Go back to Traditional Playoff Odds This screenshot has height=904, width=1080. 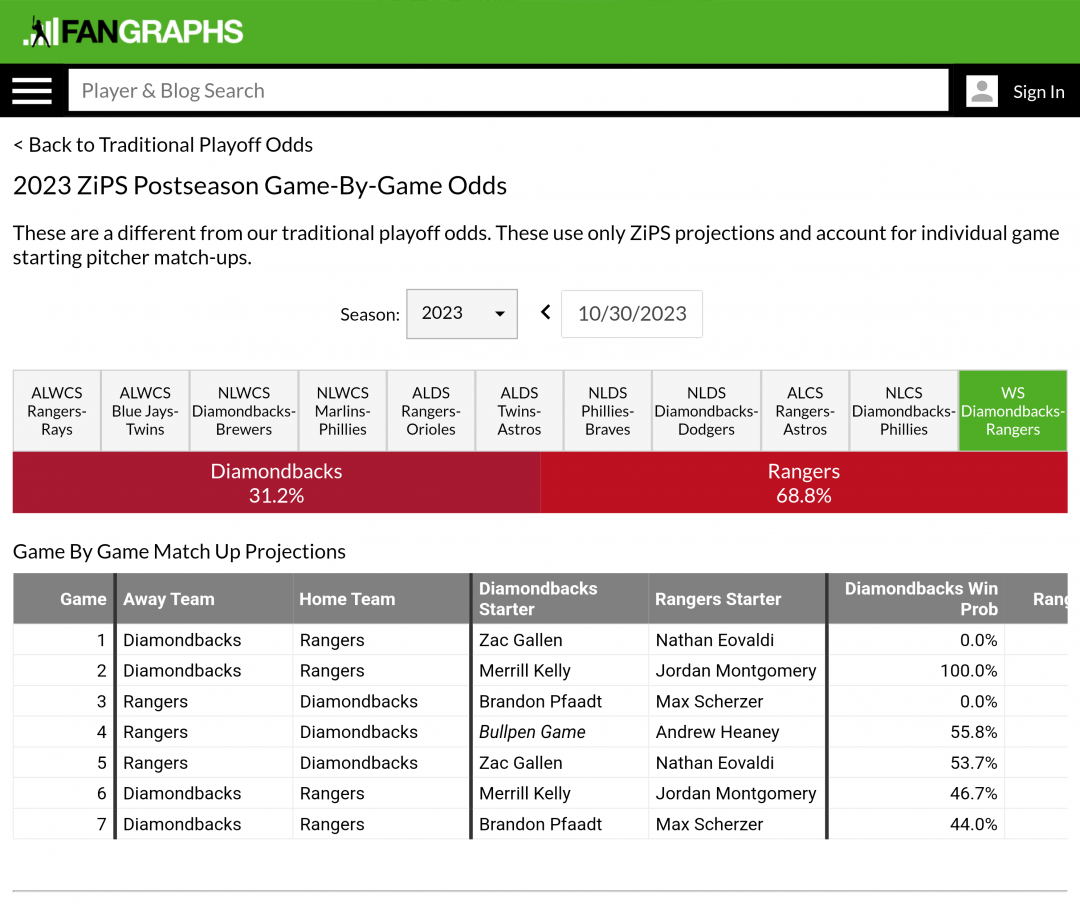point(163,145)
